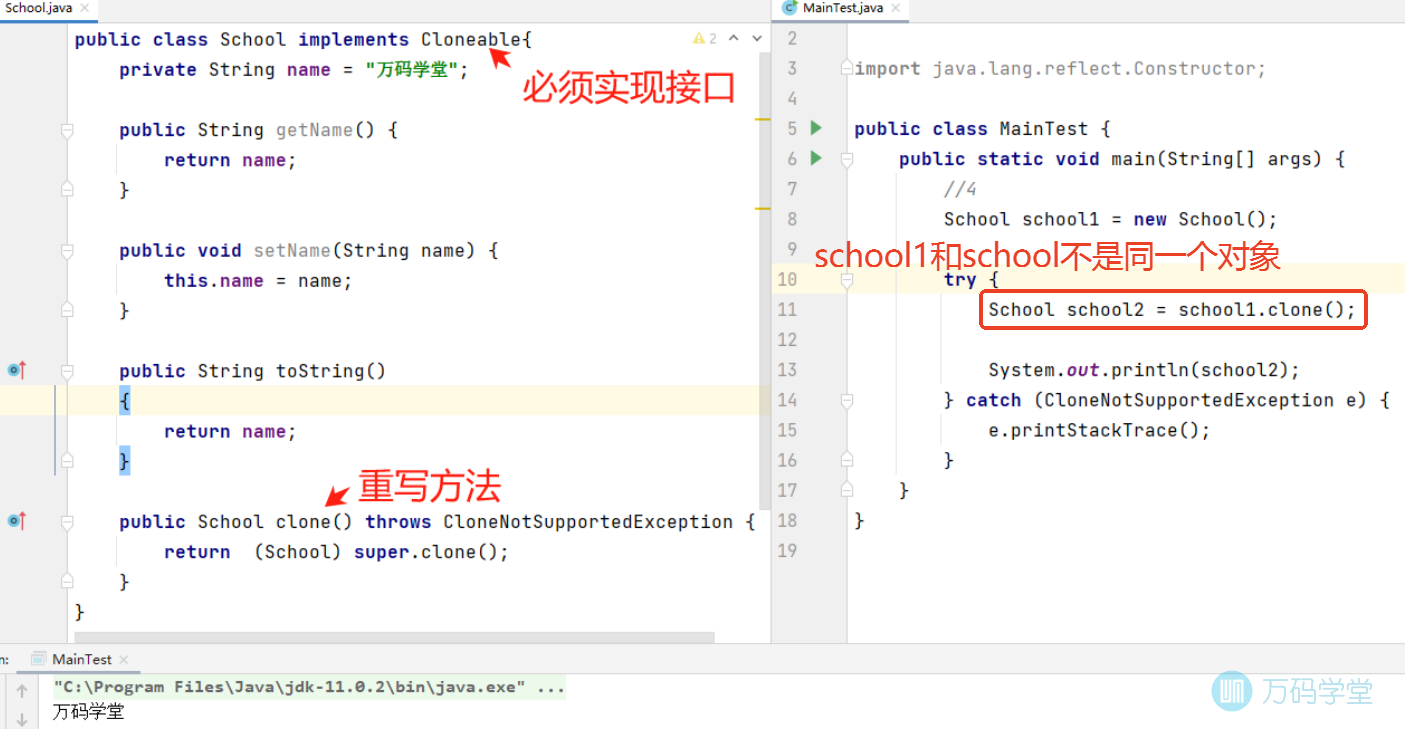Open the warnings indicator showing 2 problems
This screenshot has height=731, width=1411.
click(x=704, y=38)
